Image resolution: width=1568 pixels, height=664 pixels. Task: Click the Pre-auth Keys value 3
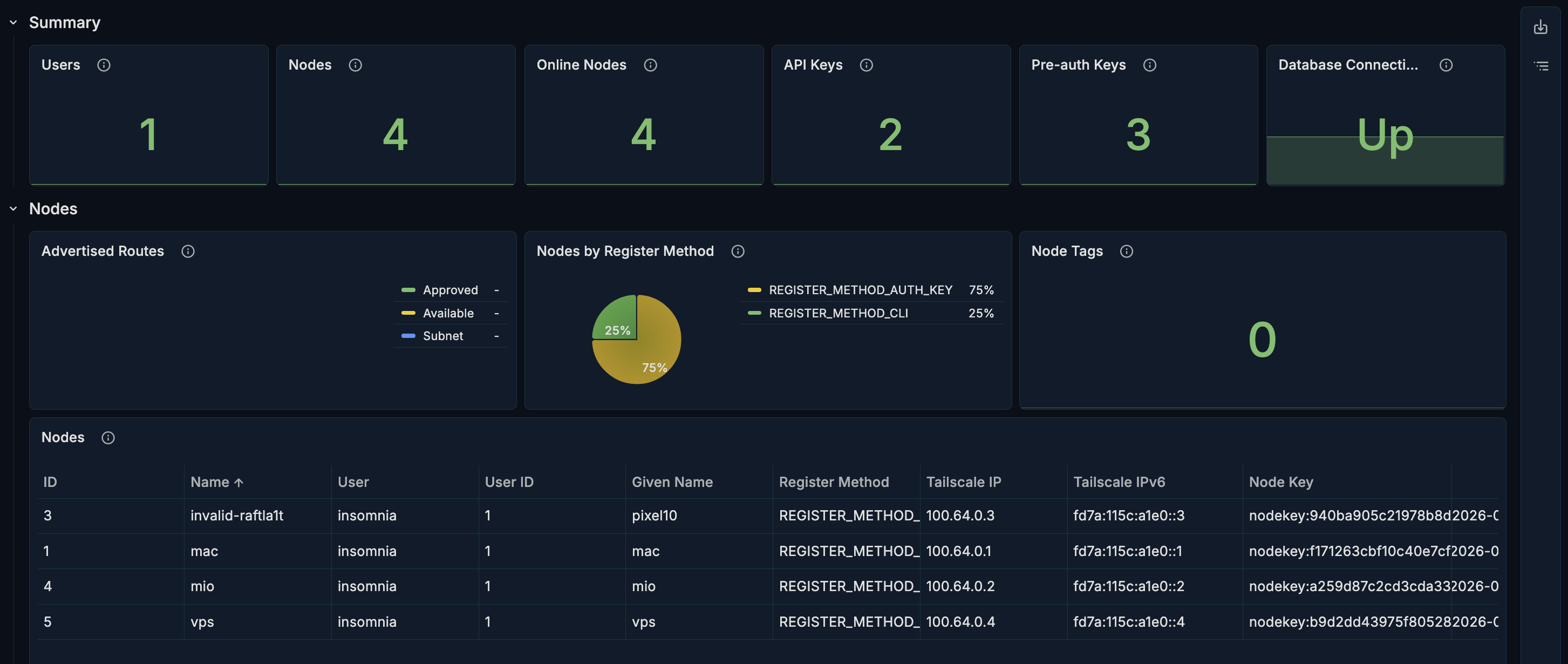point(1138,134)
